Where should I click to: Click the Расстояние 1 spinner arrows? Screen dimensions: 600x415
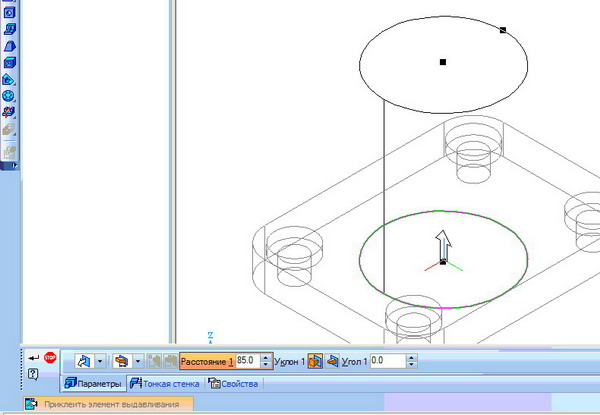265,360
